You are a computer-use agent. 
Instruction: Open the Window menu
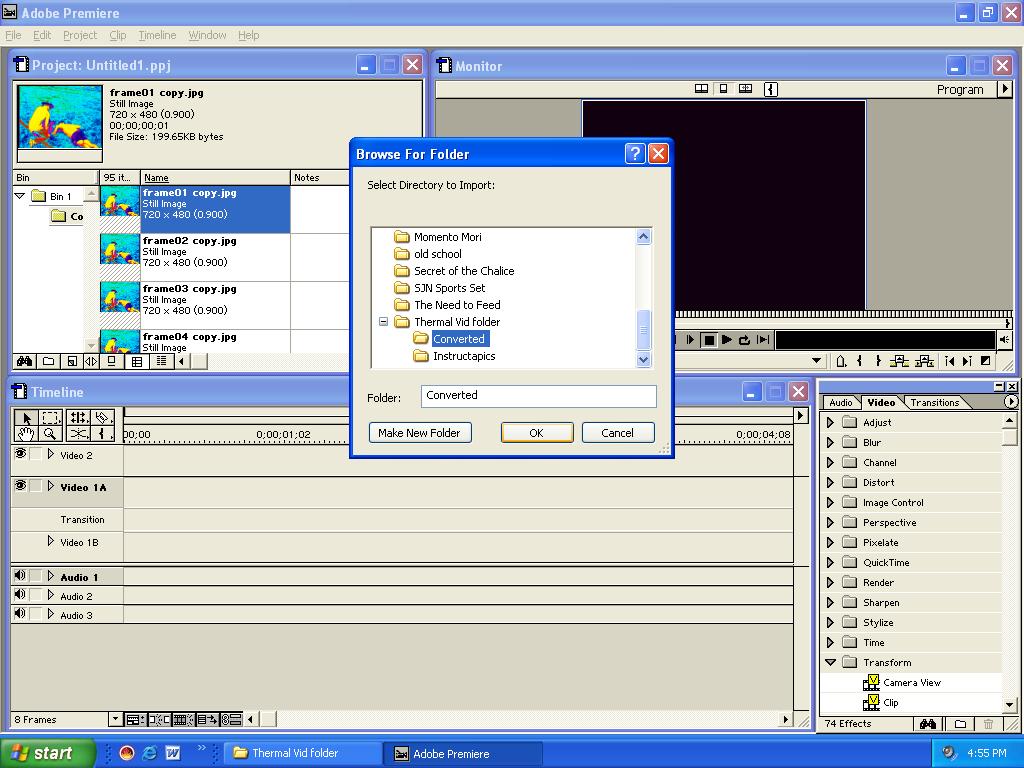[x=207, y=35]
